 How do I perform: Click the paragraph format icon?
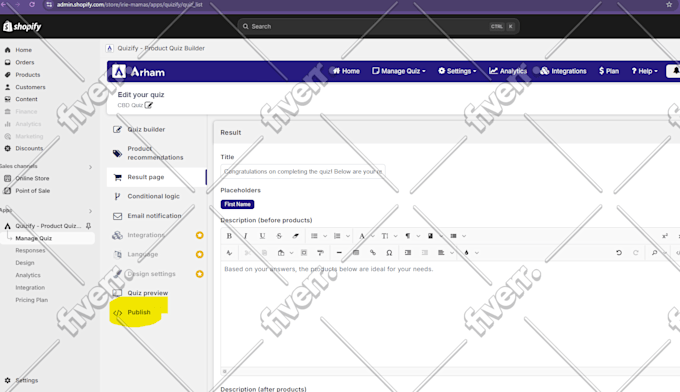[x=408, y=236]
